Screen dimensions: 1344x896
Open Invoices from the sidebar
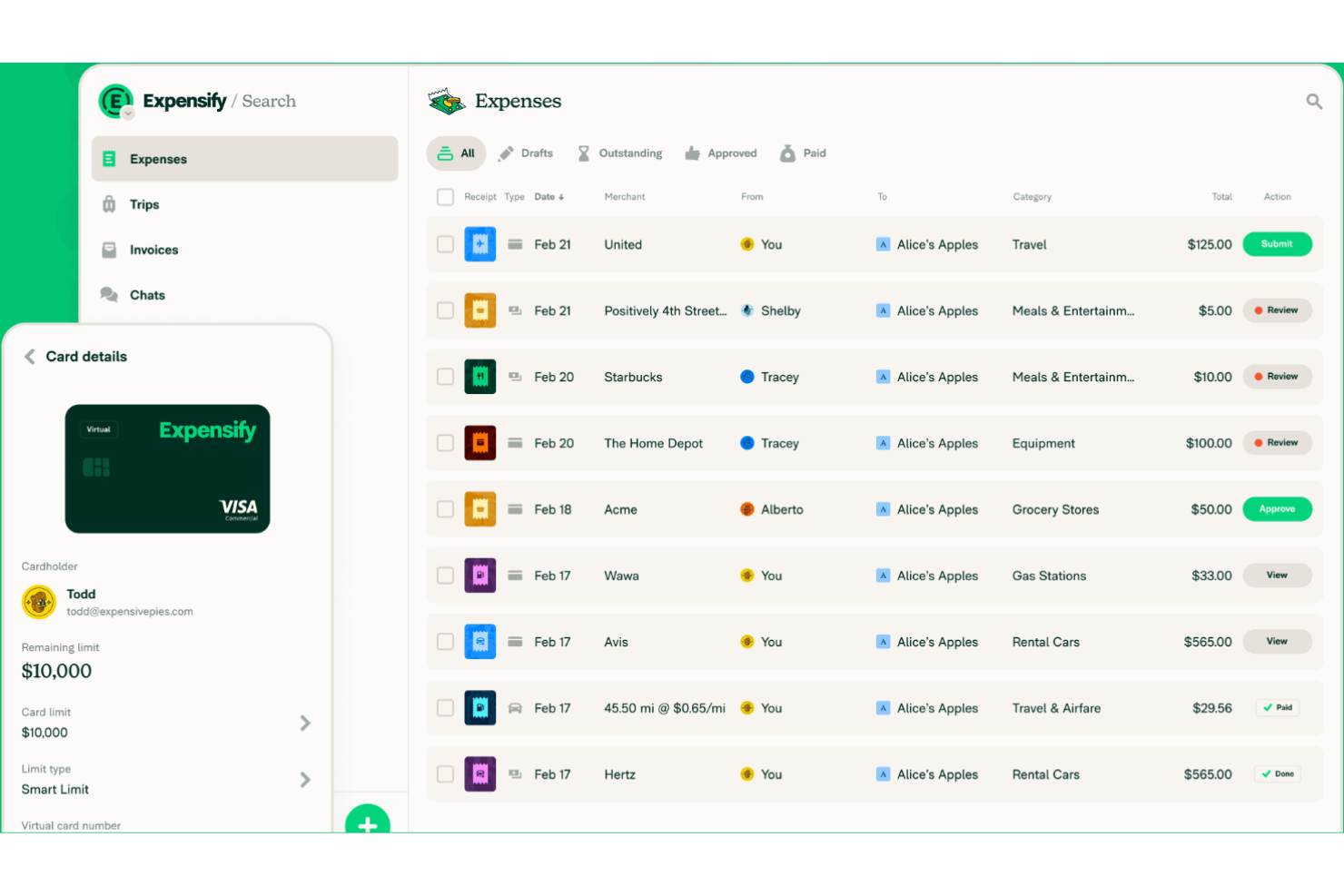click(x=153, y=249)
